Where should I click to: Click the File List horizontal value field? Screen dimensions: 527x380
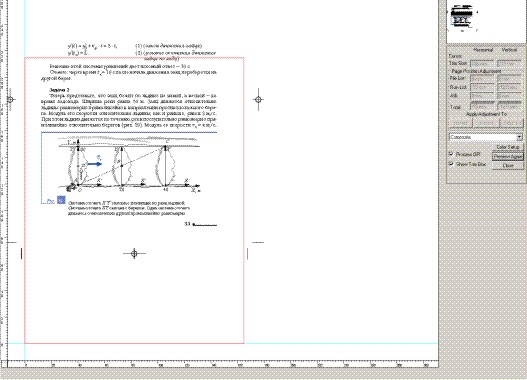tap(482, 78)
